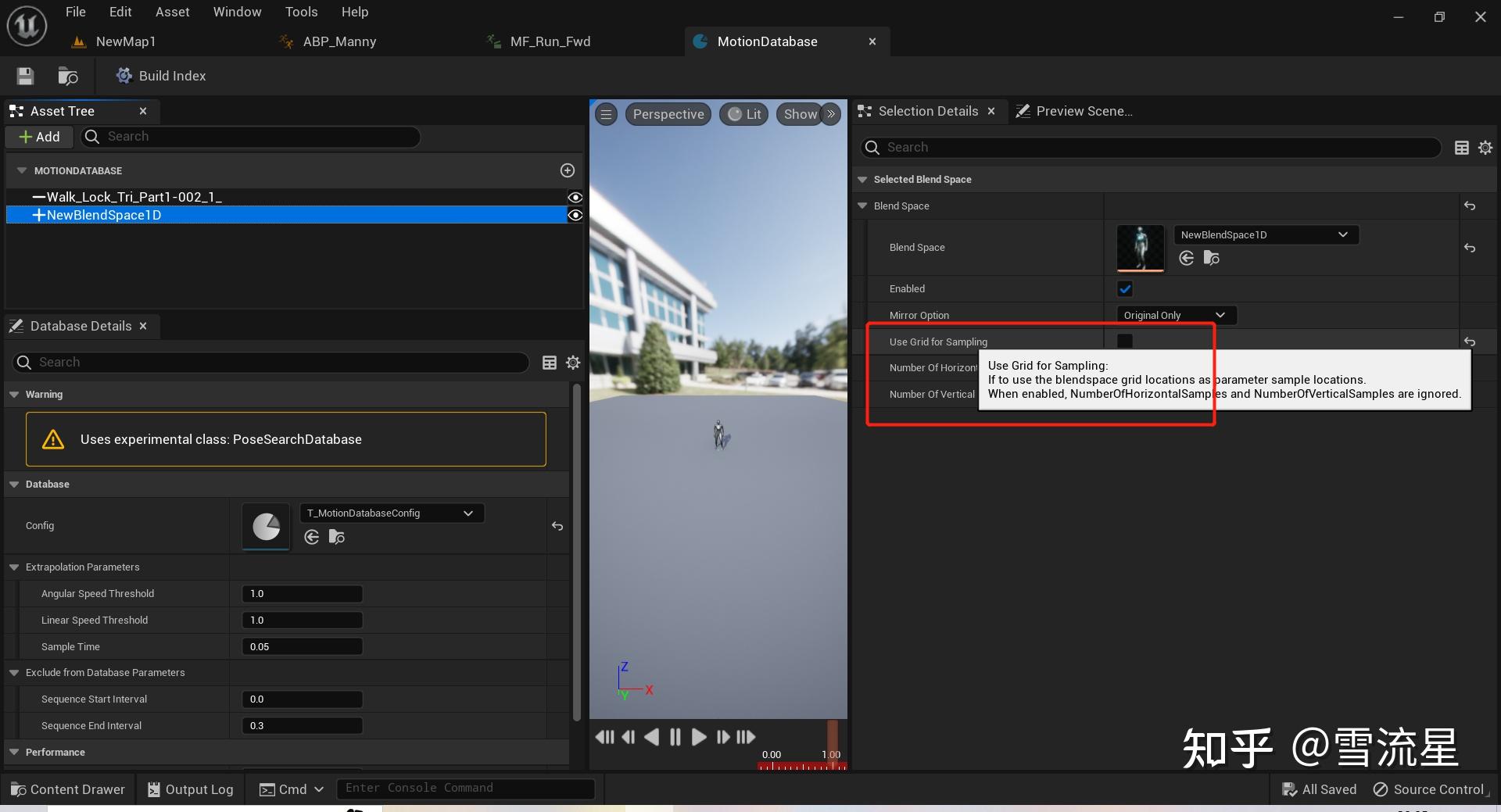Uncheck the Enabled checkbox
Image resolution: width=1501 pixels, height=812 pixels.
point(1125,289)
